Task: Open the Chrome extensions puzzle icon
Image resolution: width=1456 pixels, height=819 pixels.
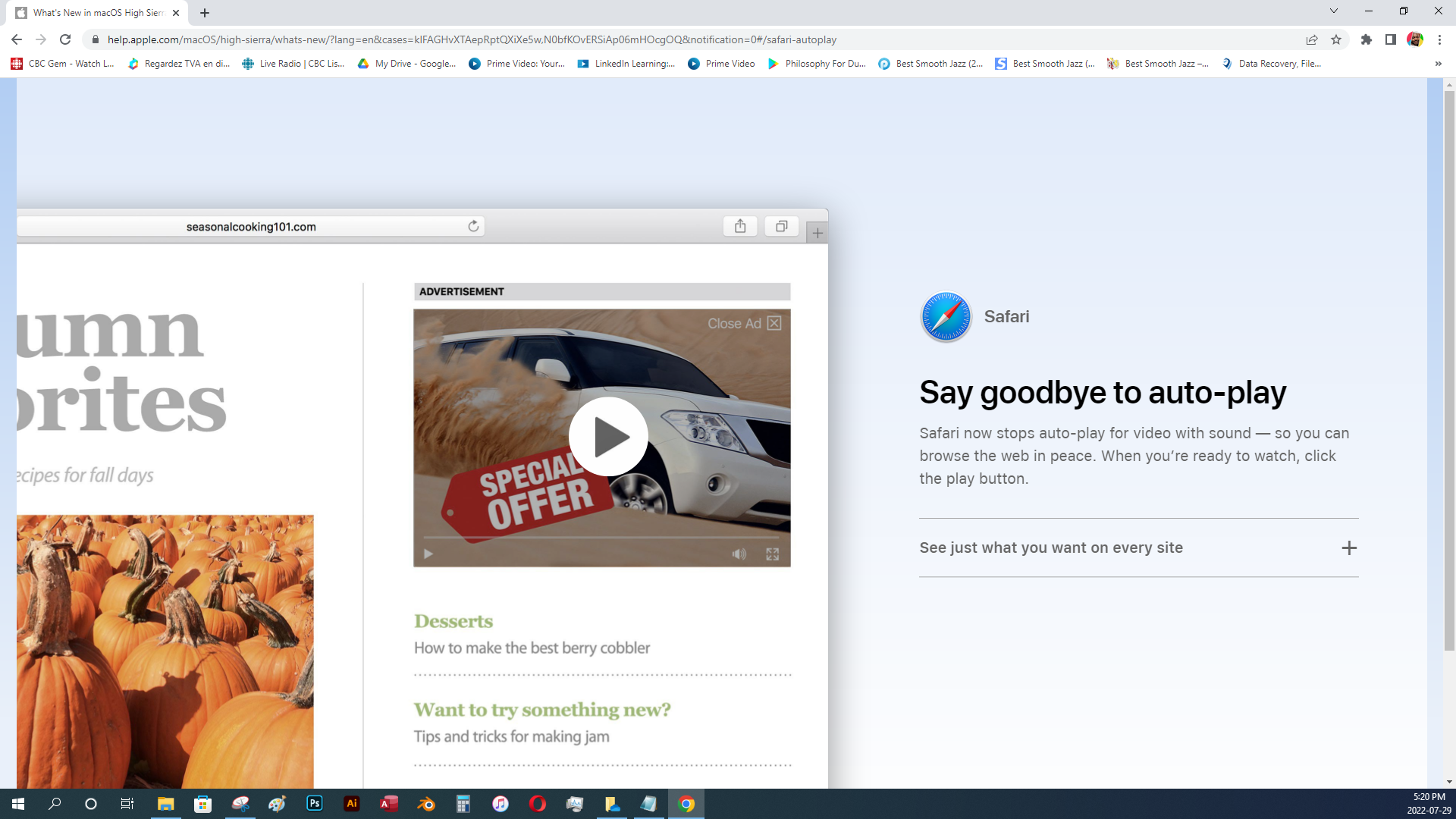Action: pos(1366,39)
